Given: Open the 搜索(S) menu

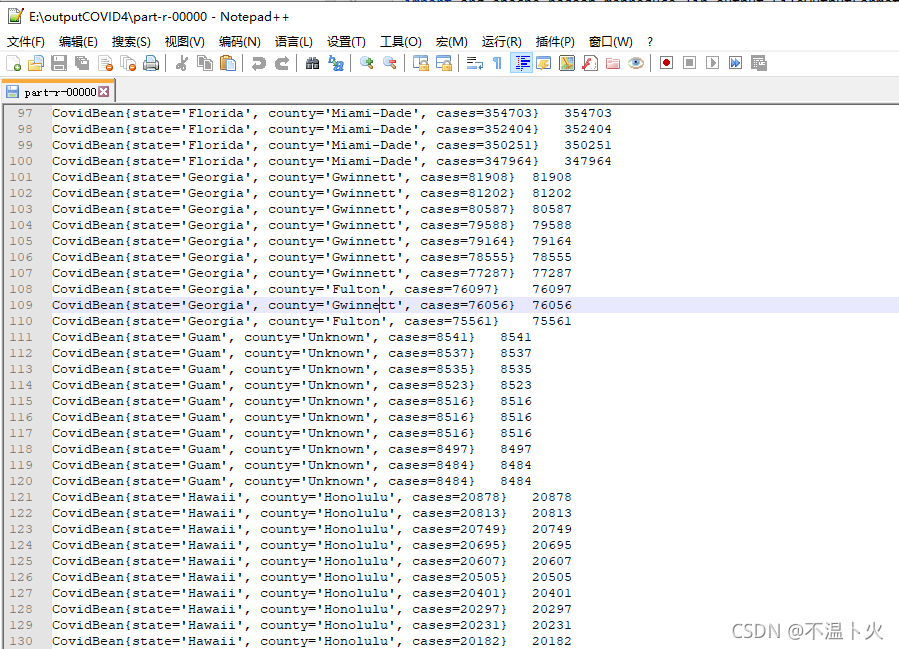Looking at the screenshot, I should (x=131, y=42).
